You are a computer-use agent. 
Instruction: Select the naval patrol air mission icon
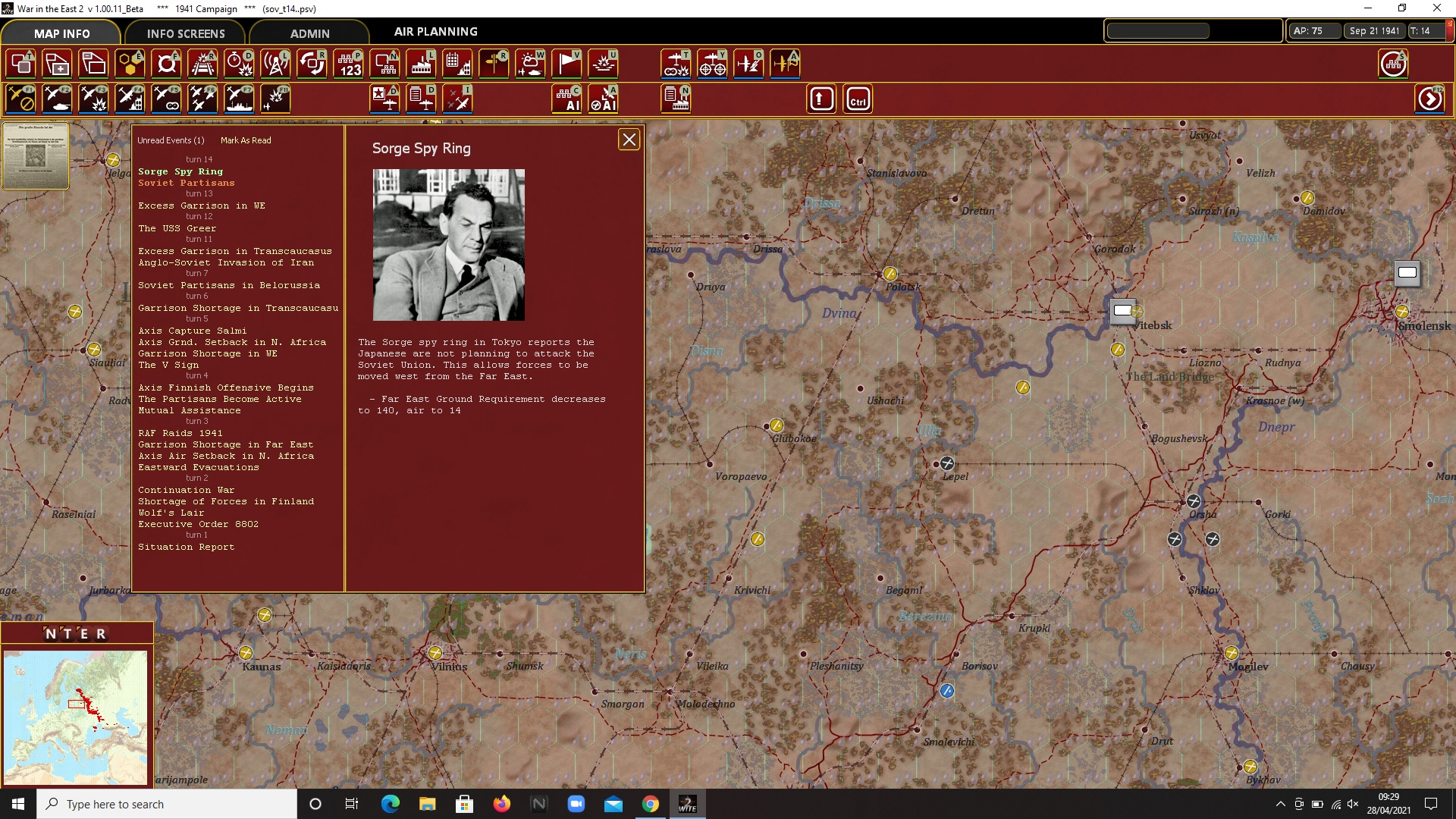point(239,99)
